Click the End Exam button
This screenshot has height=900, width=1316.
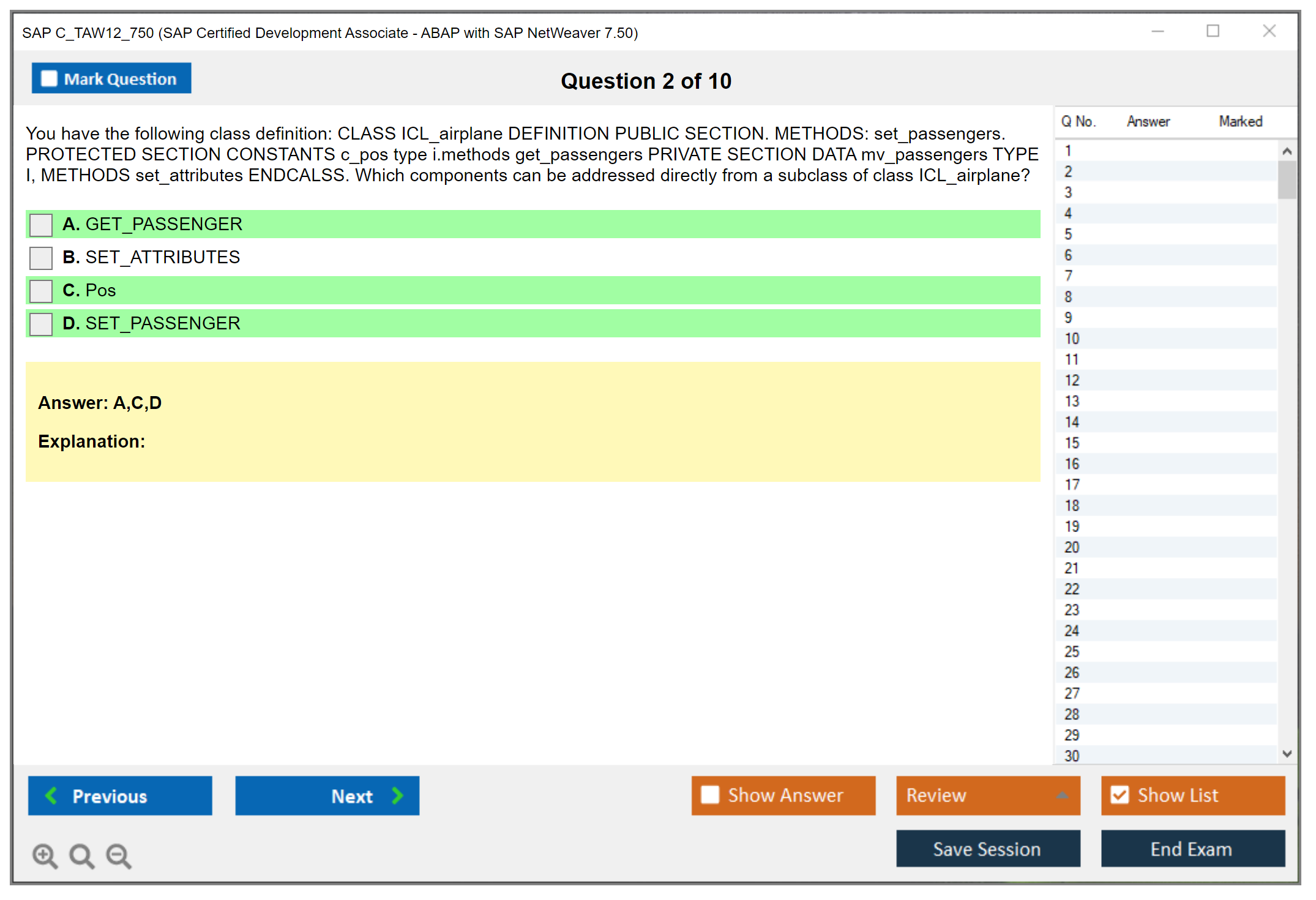[1192, 849]
